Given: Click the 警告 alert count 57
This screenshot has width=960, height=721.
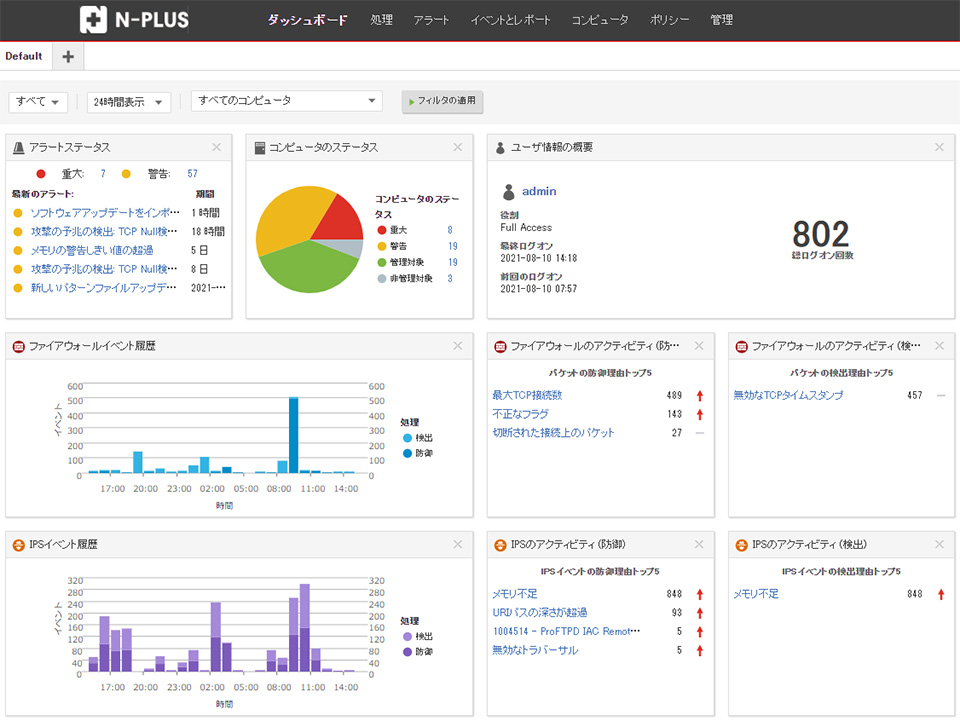Looking at the screenshot, I should (192, 174).
